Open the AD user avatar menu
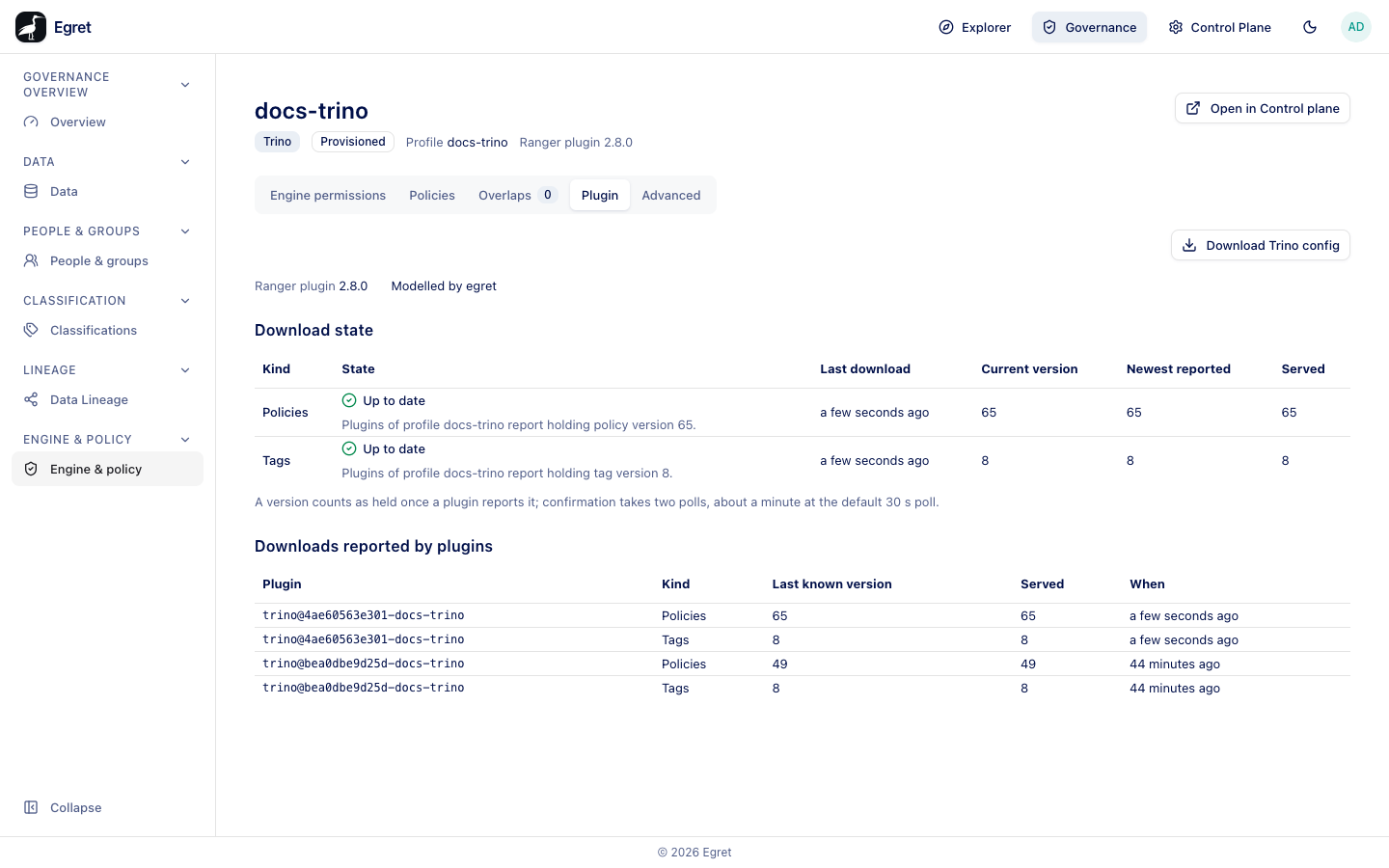The image size is (1389, 868). click(x=1356, y=27)
